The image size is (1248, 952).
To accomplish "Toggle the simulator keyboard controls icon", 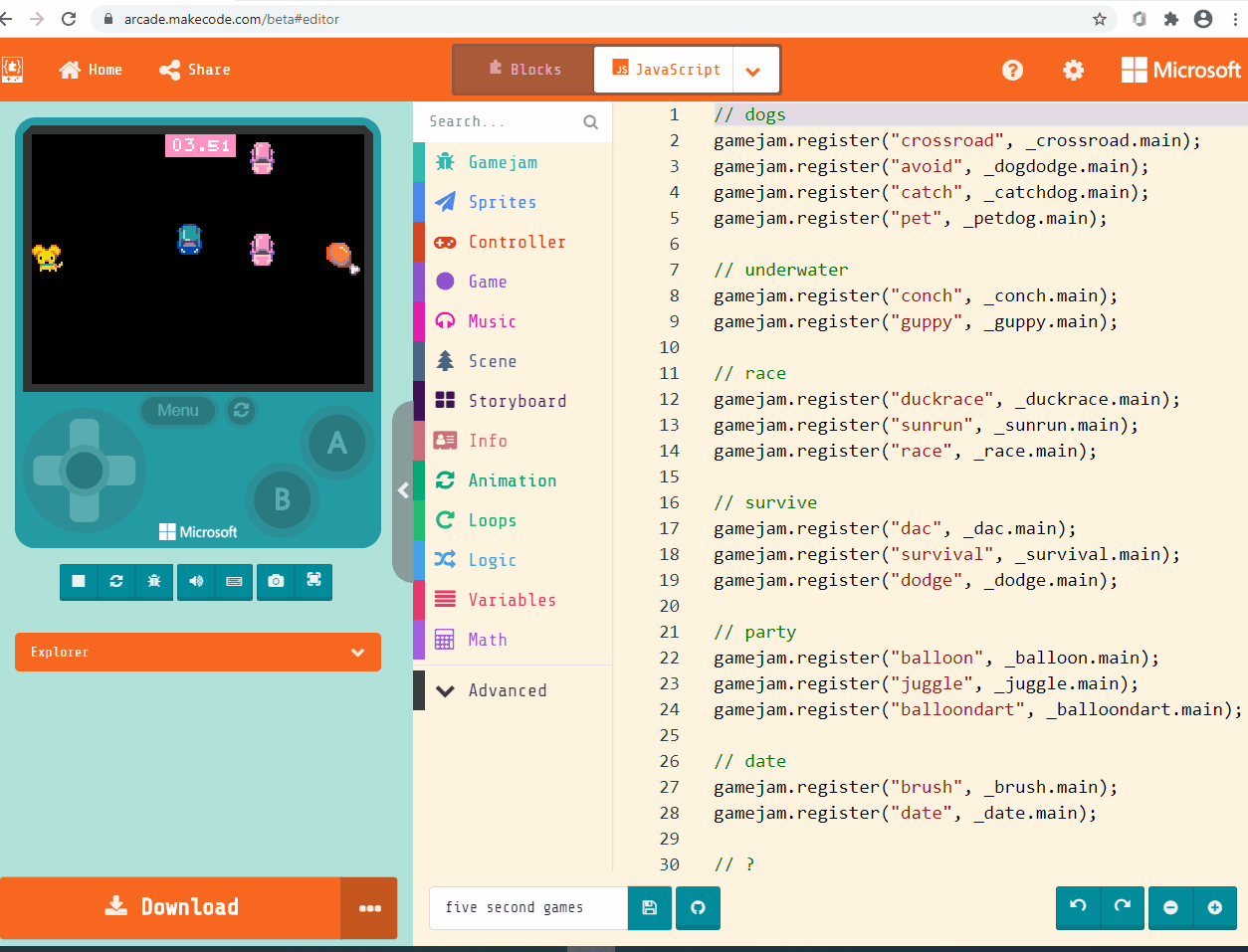I will [x=234, y=581].
